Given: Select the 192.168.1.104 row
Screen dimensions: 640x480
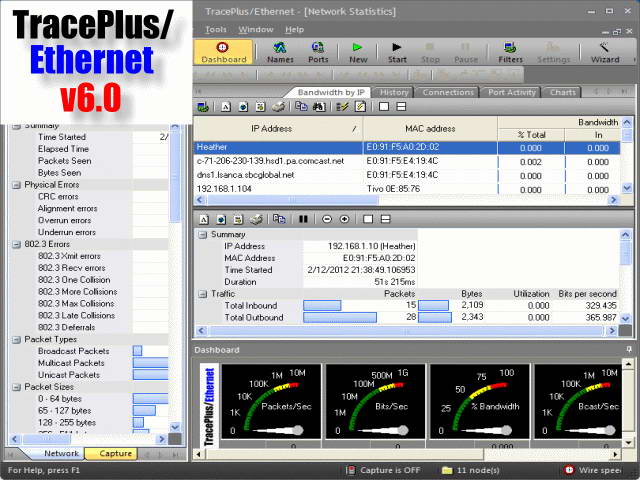Looking at the screenshot, I should click(x=407, y=189).
